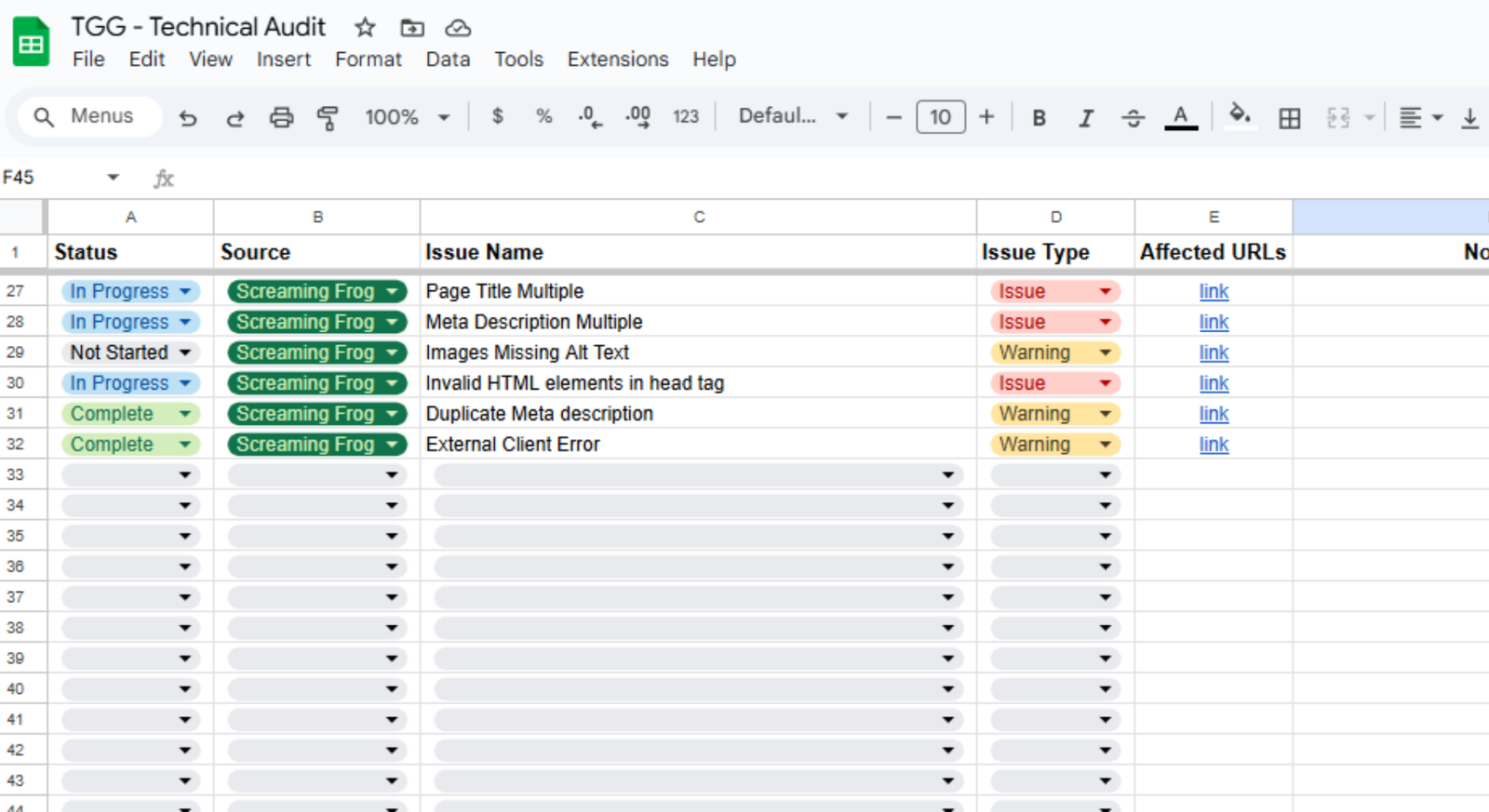Click the Borders icon in toolbar
The height and width of the screenshot is (812, 1489).
point(1289,117)
